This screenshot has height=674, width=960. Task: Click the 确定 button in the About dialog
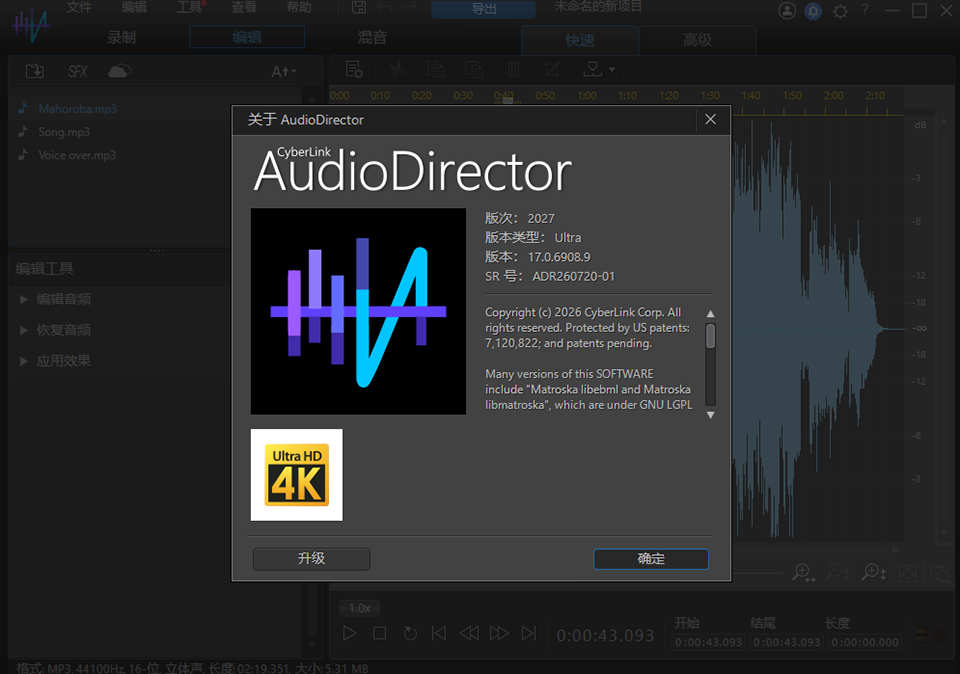pyautogui.click(x=651, y=558)
